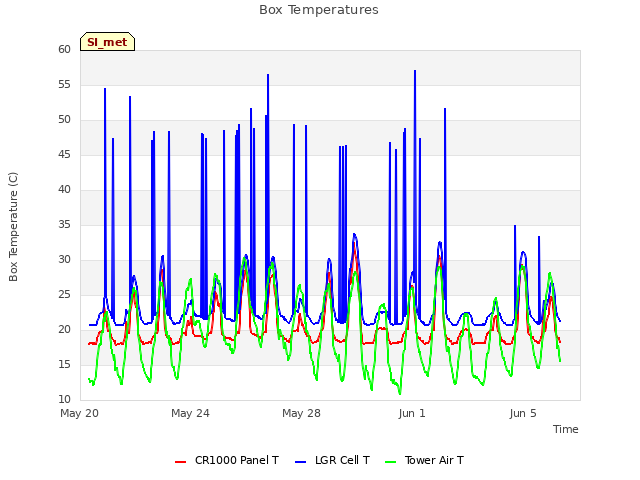Click the green Tower Air T legend swatch

point(391,462)
